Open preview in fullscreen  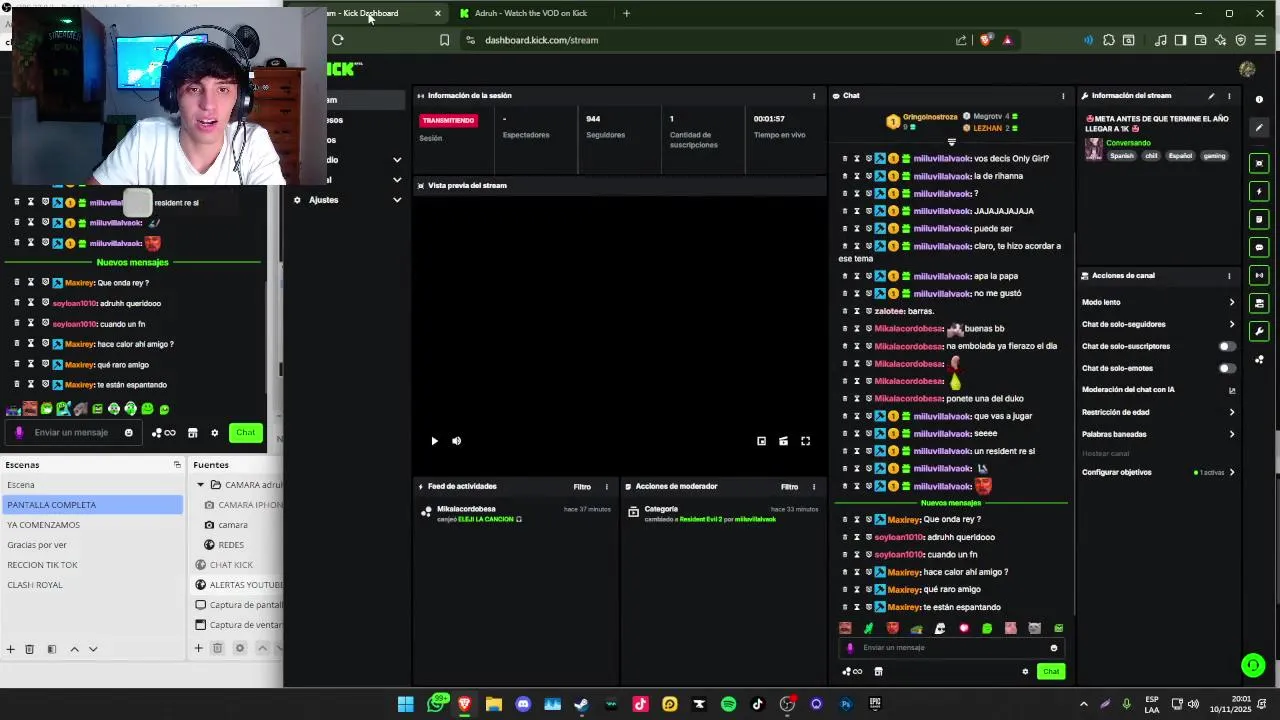point(805,441)
